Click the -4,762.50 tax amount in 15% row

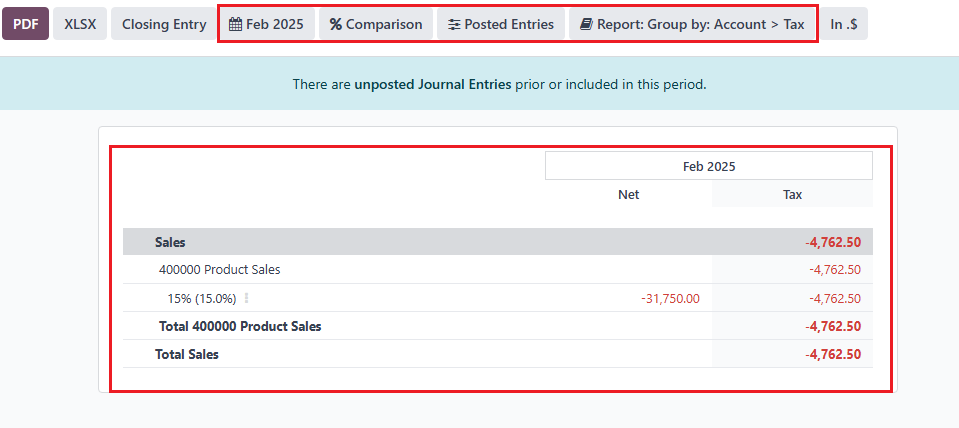pos(834,298)
